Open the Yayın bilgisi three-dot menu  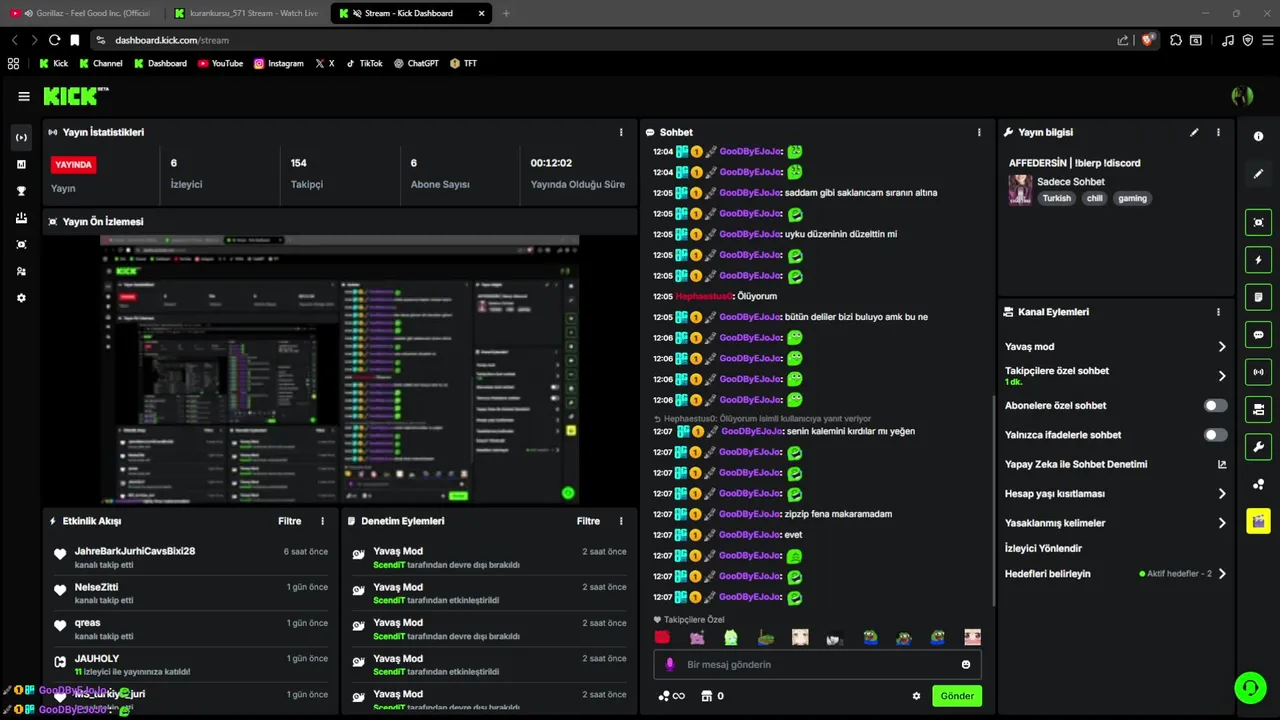tap(1218, 132)
